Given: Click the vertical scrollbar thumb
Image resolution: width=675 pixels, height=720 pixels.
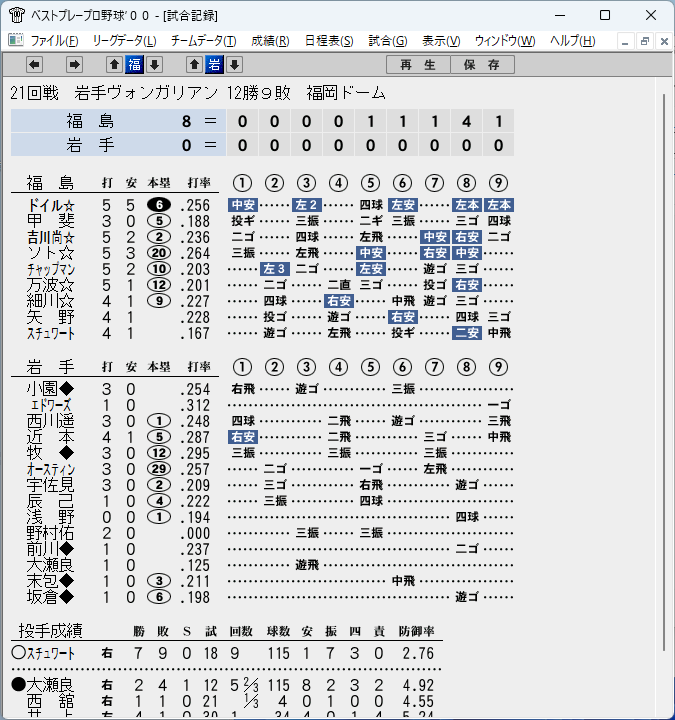Looking at the screenshot, I should click(x=664, y=372).
